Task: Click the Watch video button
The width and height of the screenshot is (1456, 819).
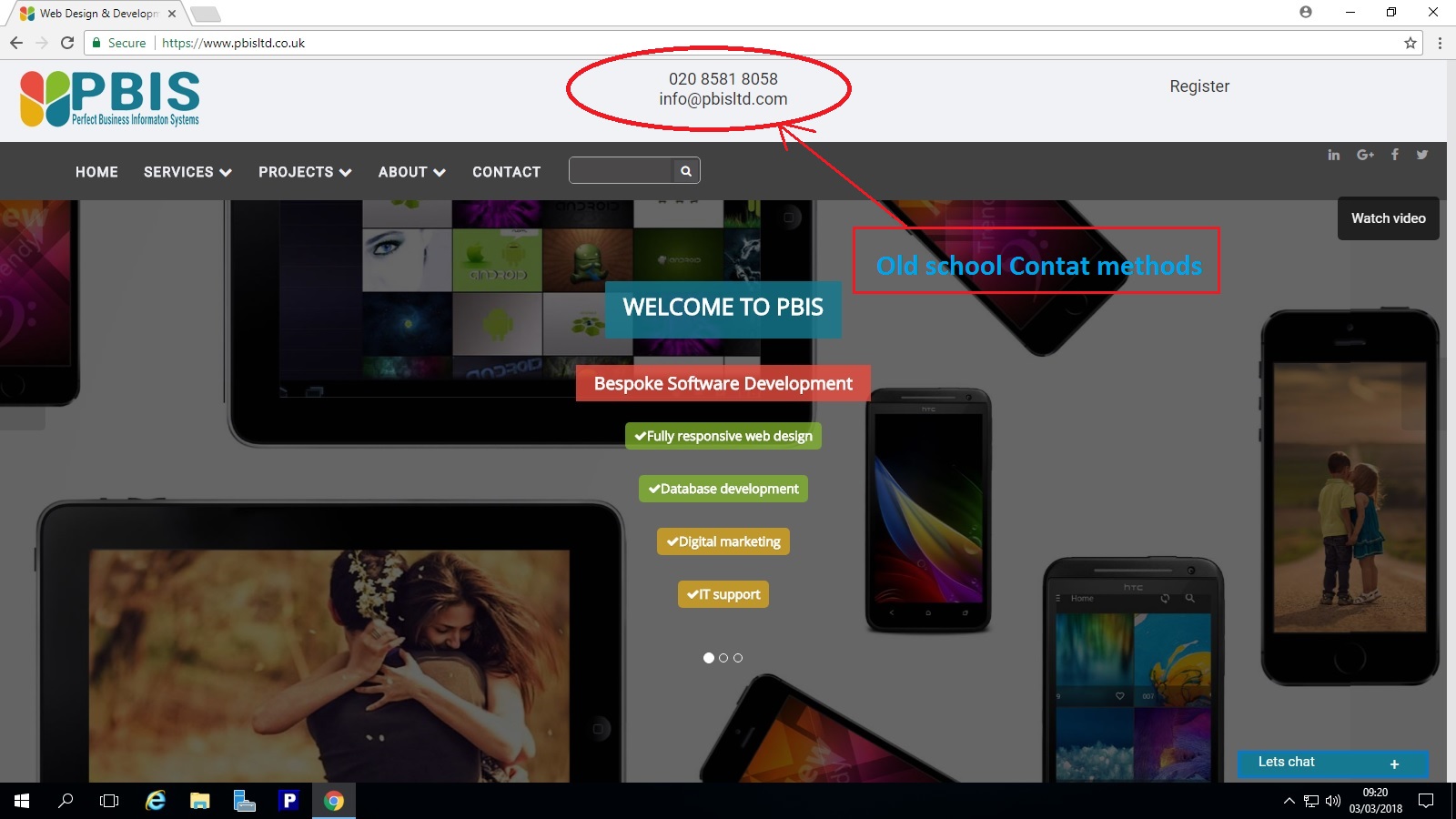Action: (1388, 218)
